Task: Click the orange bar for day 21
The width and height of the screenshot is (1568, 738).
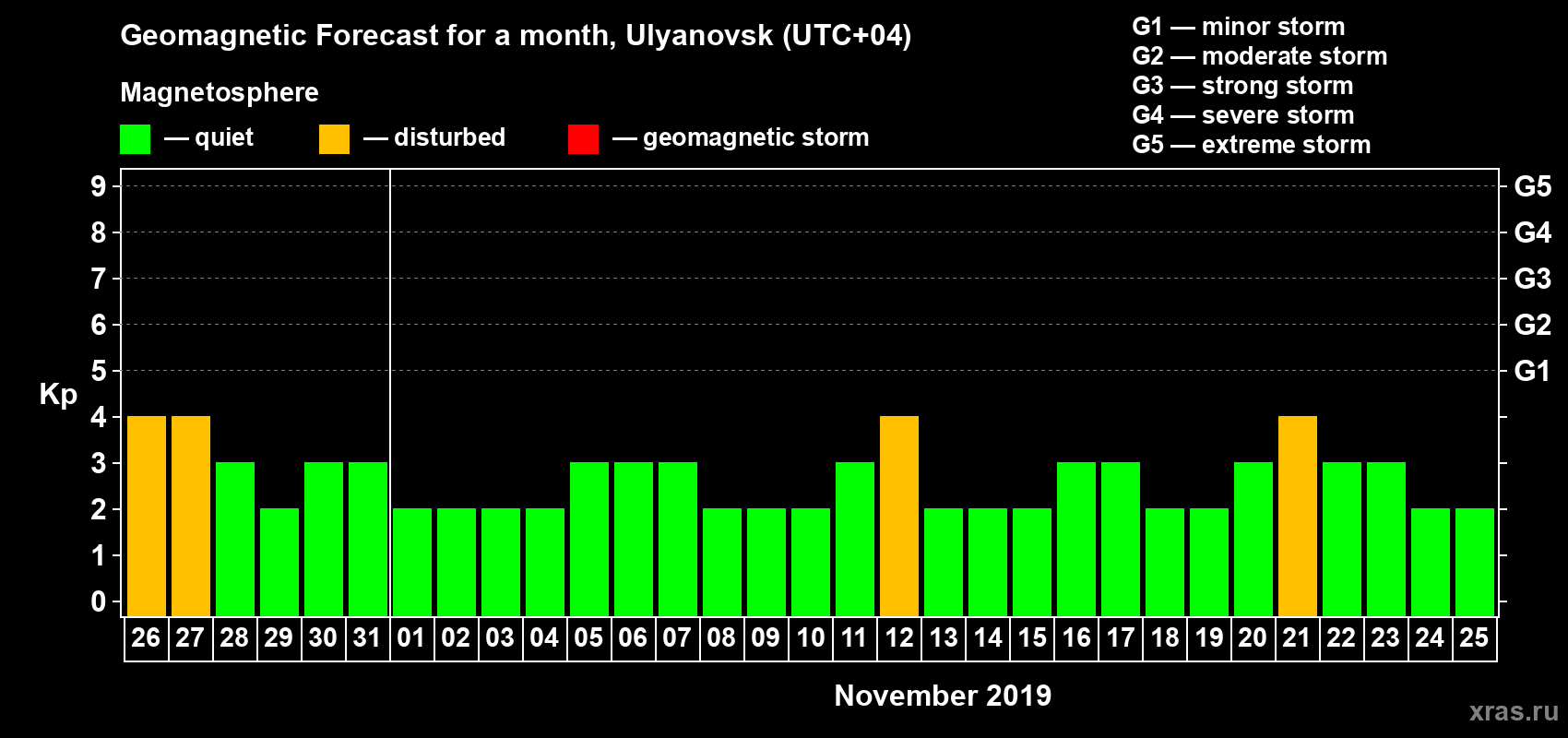Action: coord(1298,517)
